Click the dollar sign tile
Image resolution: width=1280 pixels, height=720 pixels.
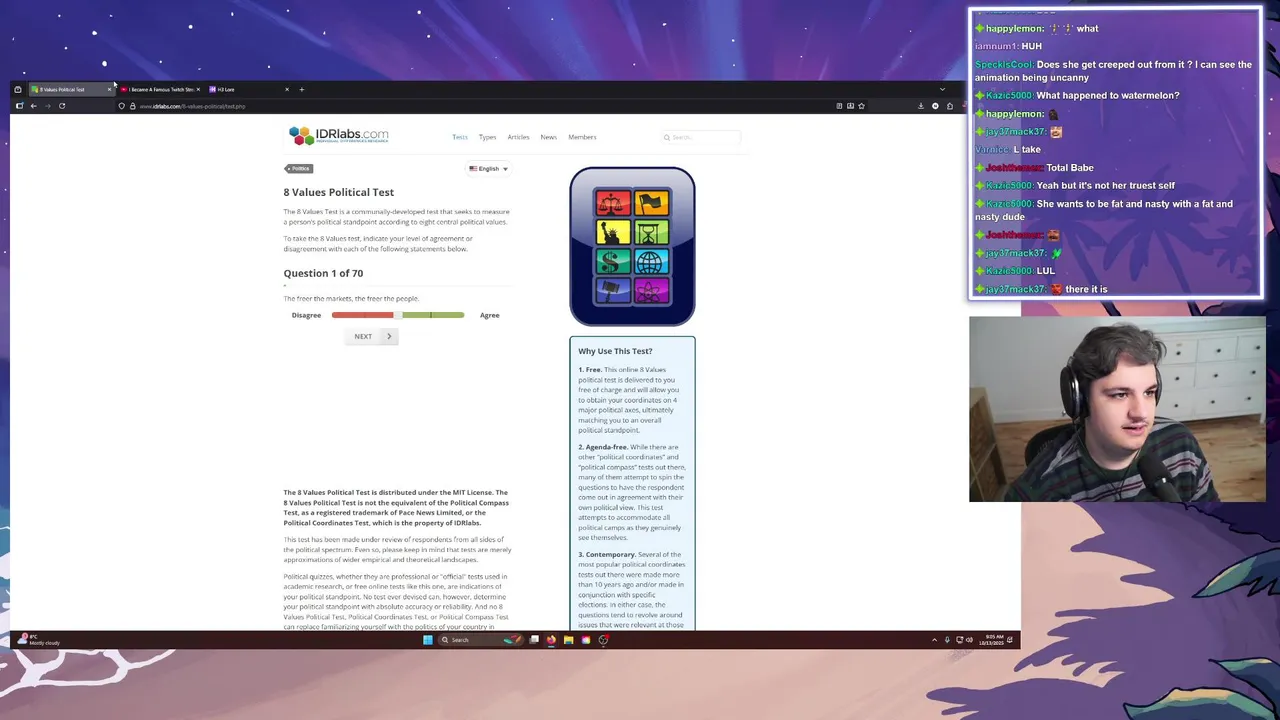(613, 262)
